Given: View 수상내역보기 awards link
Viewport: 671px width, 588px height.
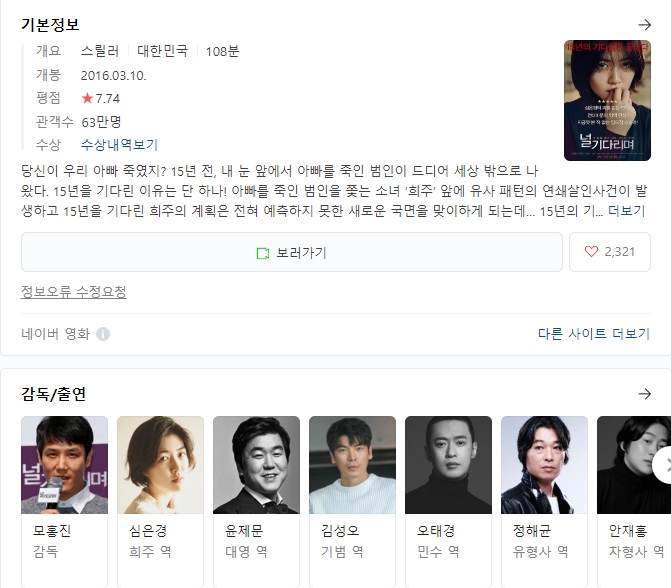Looking at the screenshot, I should pos(119,145).
